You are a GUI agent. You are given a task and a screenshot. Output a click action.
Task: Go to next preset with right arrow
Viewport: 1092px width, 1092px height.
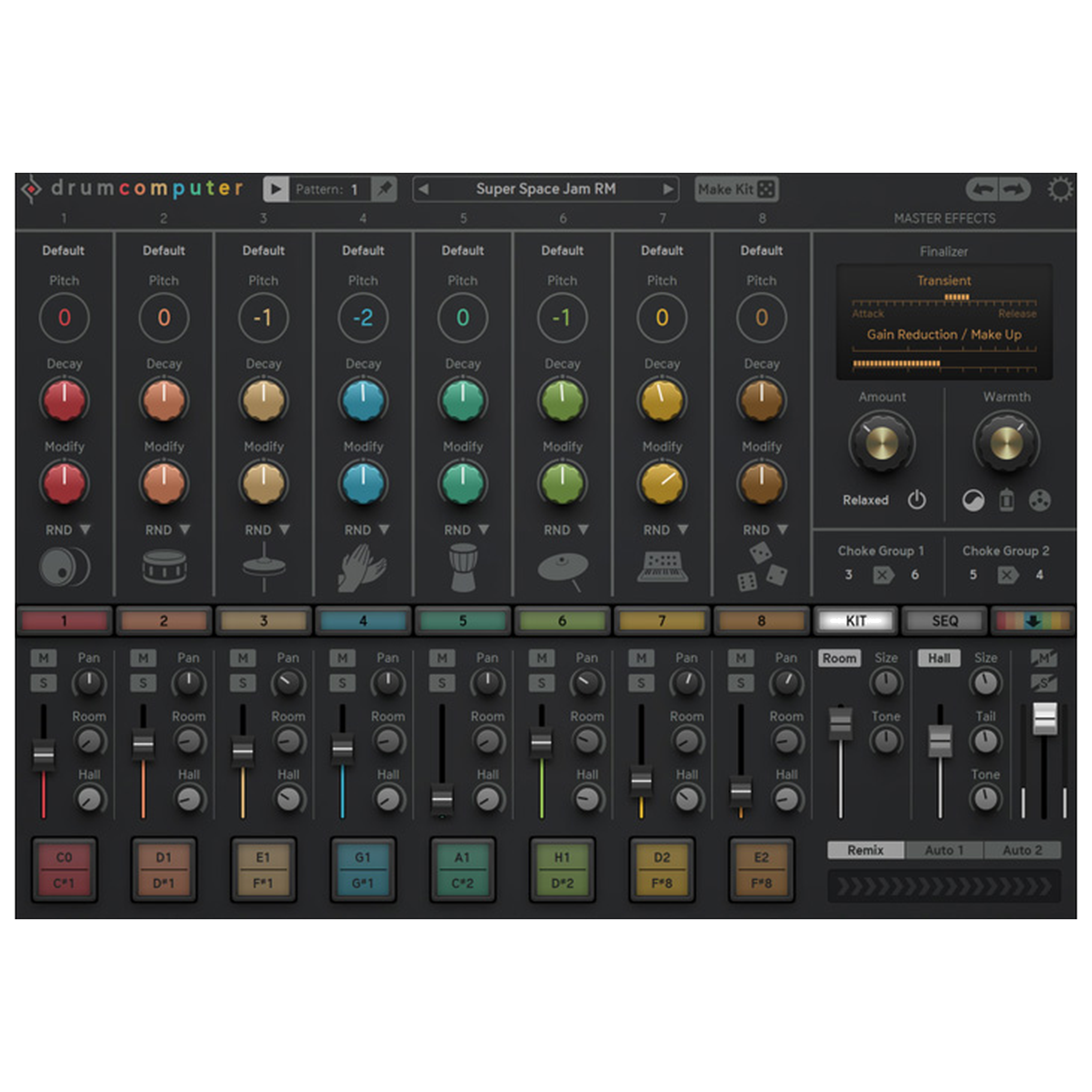[x=668, y=189]
